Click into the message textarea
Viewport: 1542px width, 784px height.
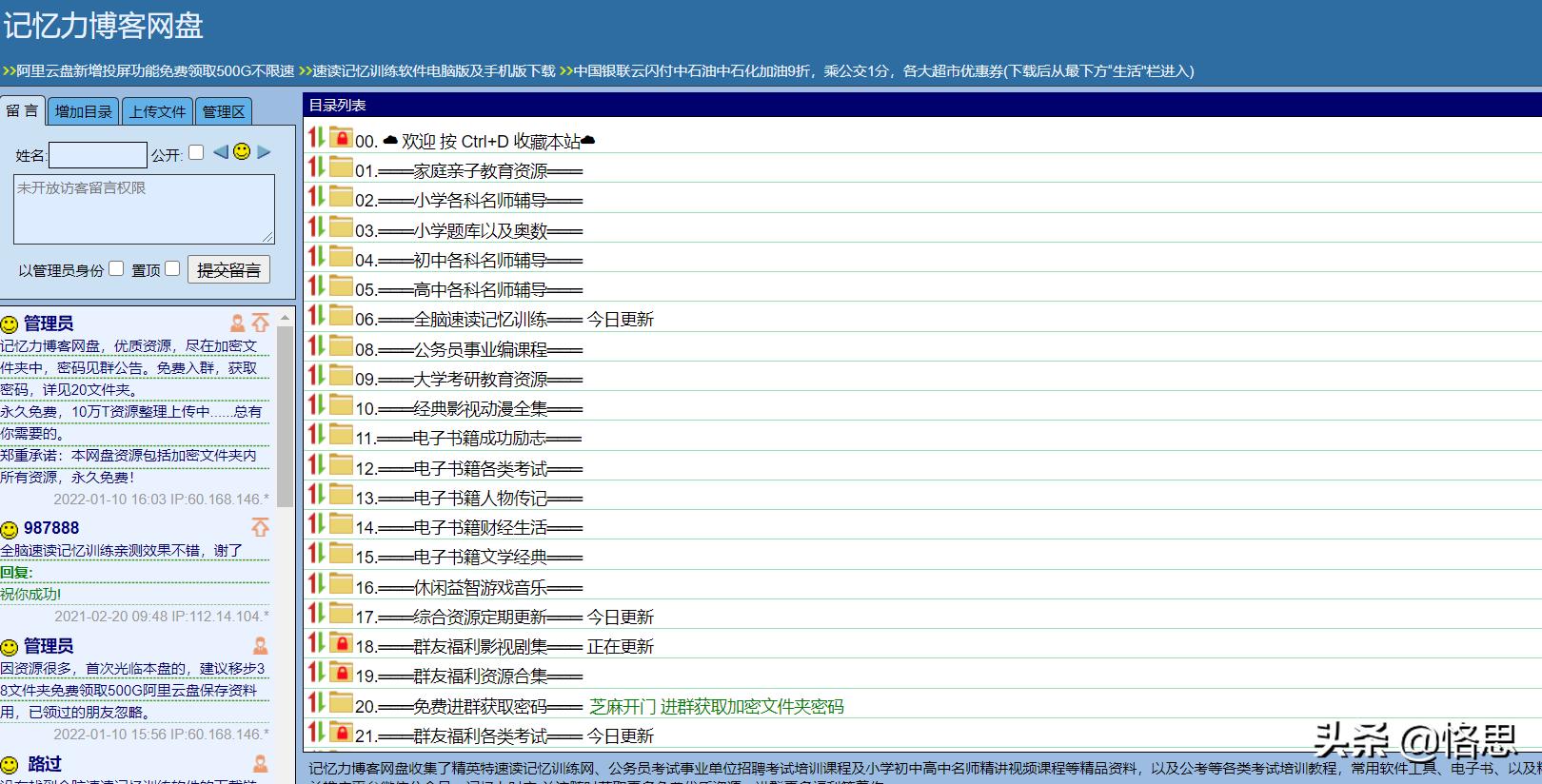(x=144, y=208)
